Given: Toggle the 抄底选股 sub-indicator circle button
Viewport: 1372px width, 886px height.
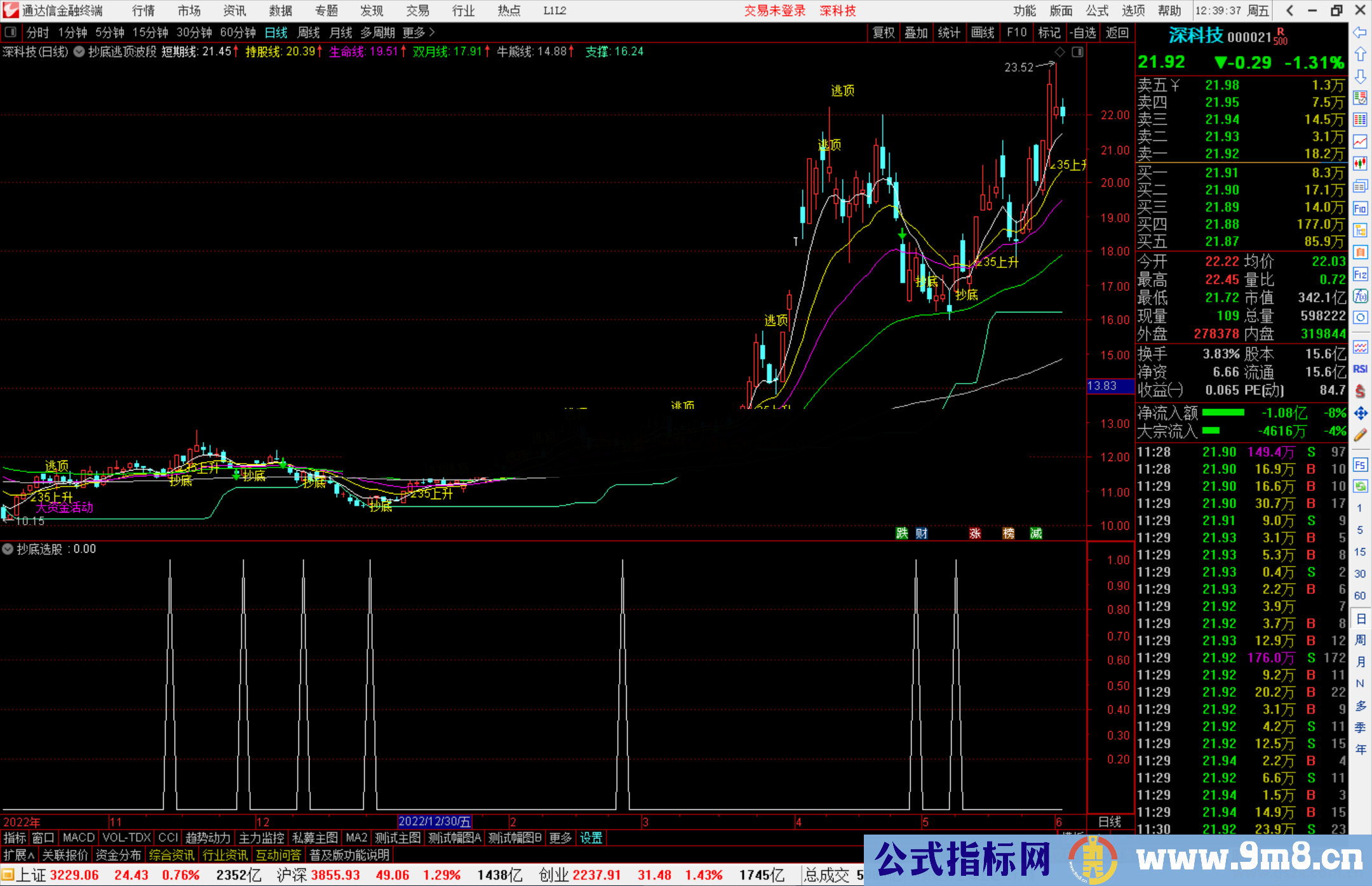Looking at the screenshot, I should tap(8, 549).
